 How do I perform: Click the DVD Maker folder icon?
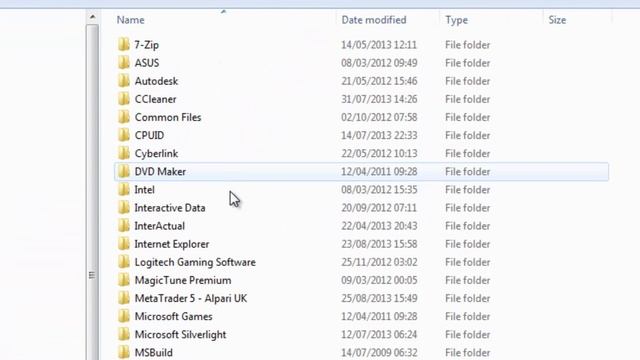[124, 171]
